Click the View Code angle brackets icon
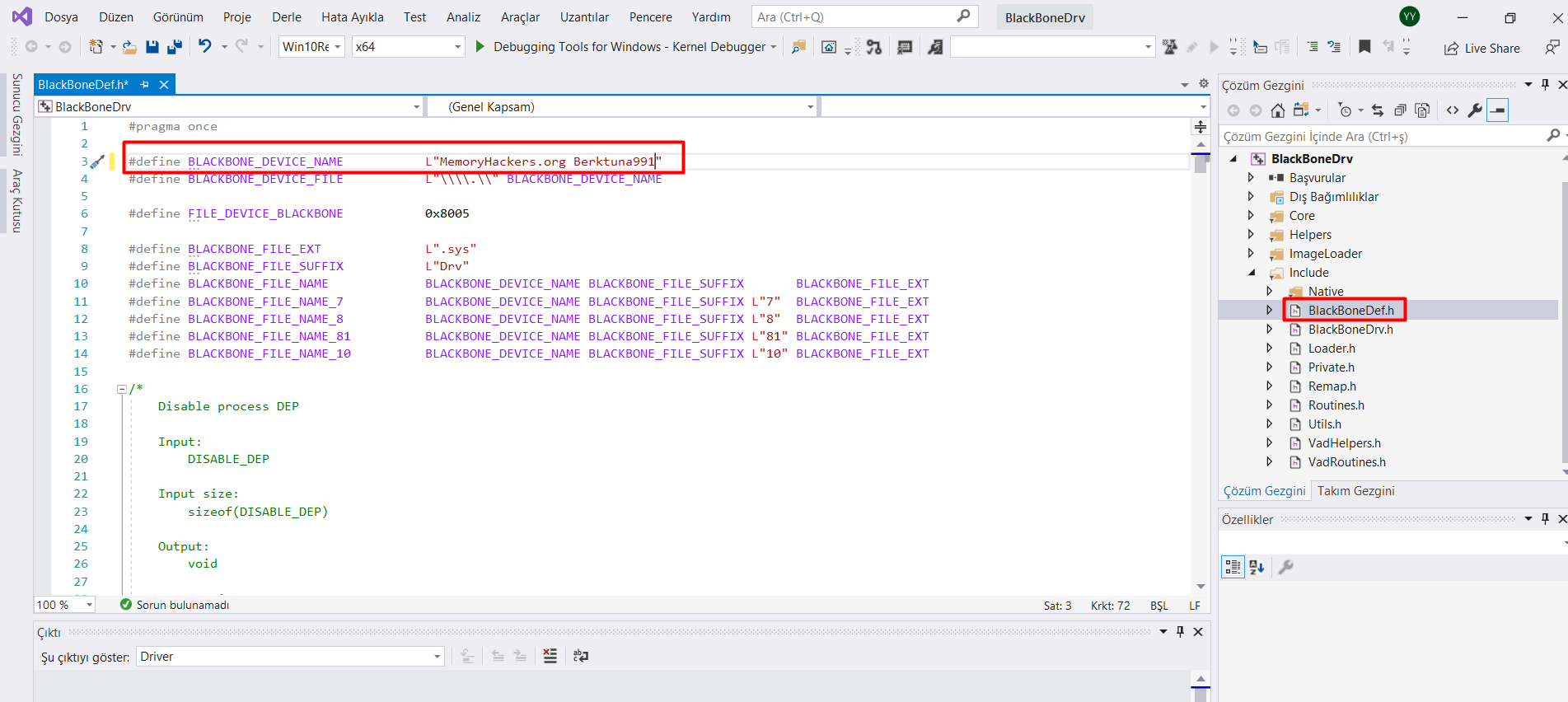Screen dimensions: 1568x702 click(1453, 110)
